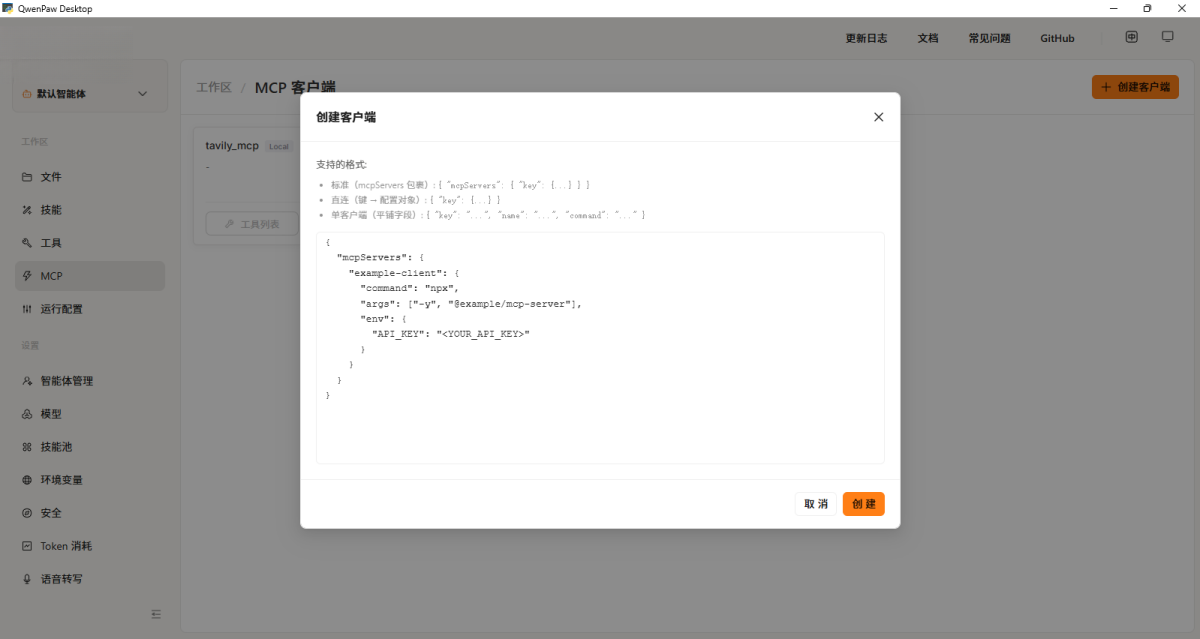This screenshot has width=1200, height=639.
Task: Click the 取消 button
Action: 816,504
